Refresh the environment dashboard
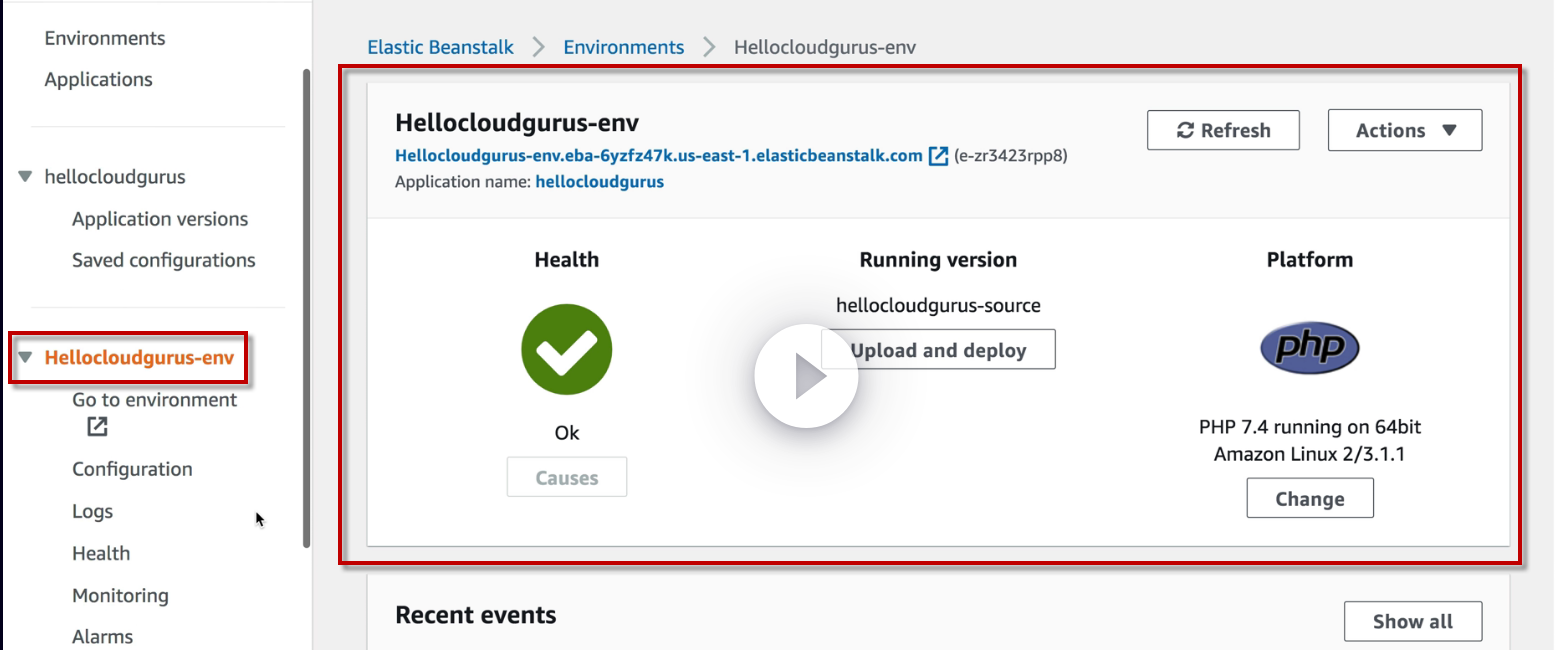Screen dimensions: 1564x650 [x=1223, y=130]
